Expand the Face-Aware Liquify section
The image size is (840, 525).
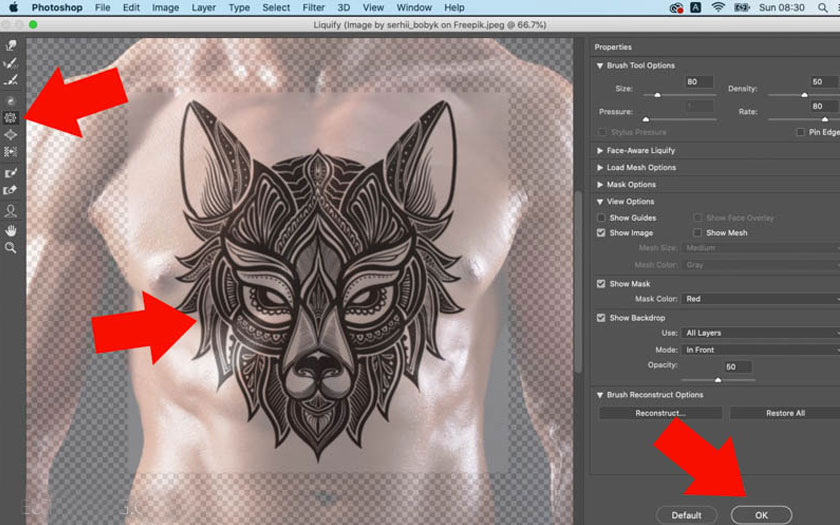599,150
